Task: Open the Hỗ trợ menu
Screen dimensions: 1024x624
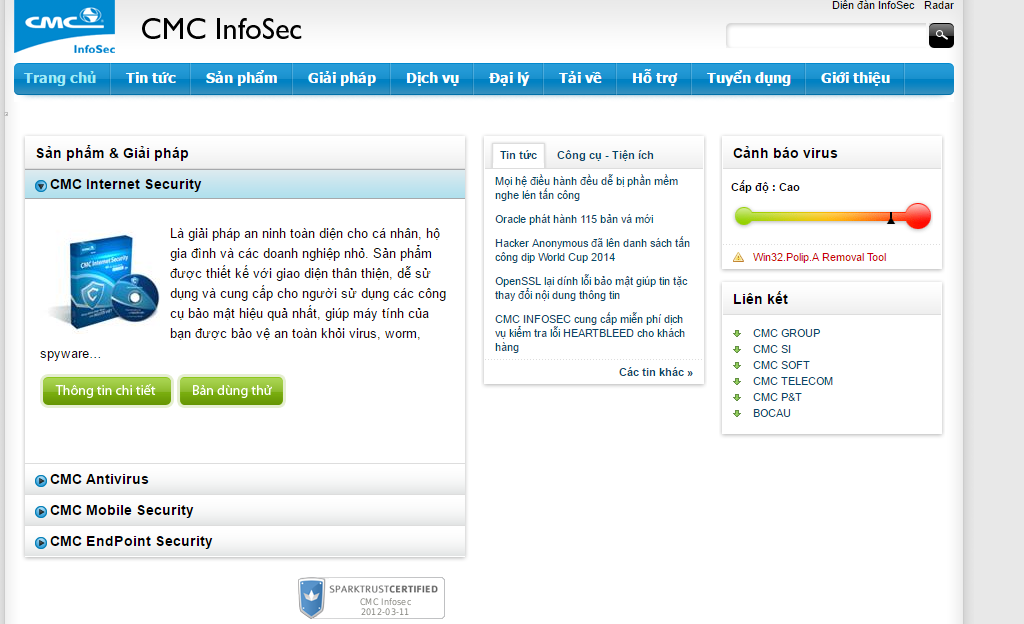Action: (x=654, y=78)
